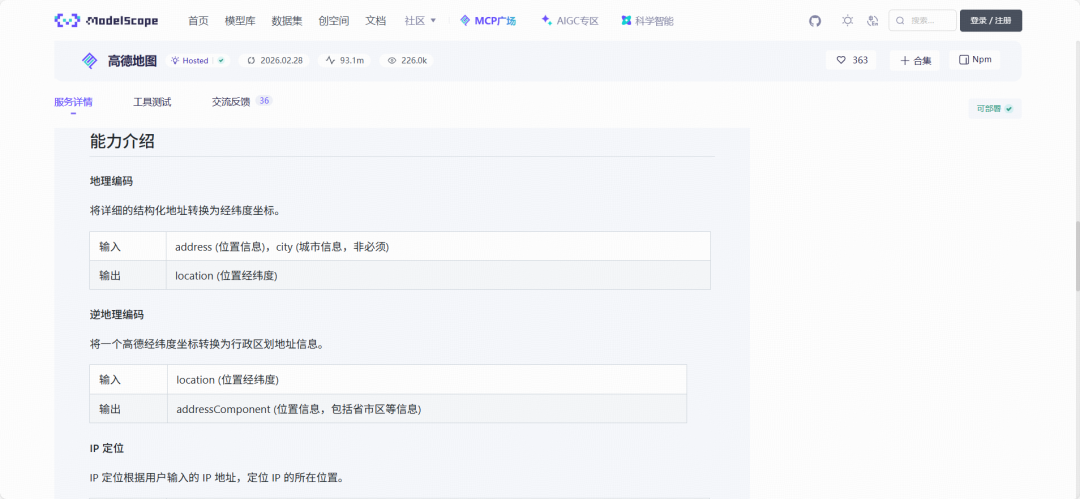Image resolution: width=1080 pixels, height=499 pixels.
Task: Open 创空间 navigation item
Action: point(333,21)
